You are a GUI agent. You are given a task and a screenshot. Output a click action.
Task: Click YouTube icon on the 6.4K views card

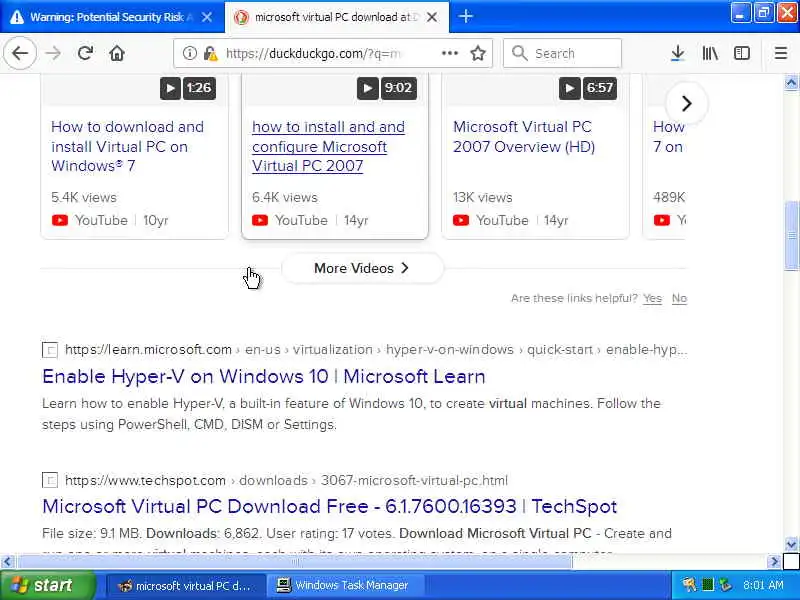[x=260, y=220]
